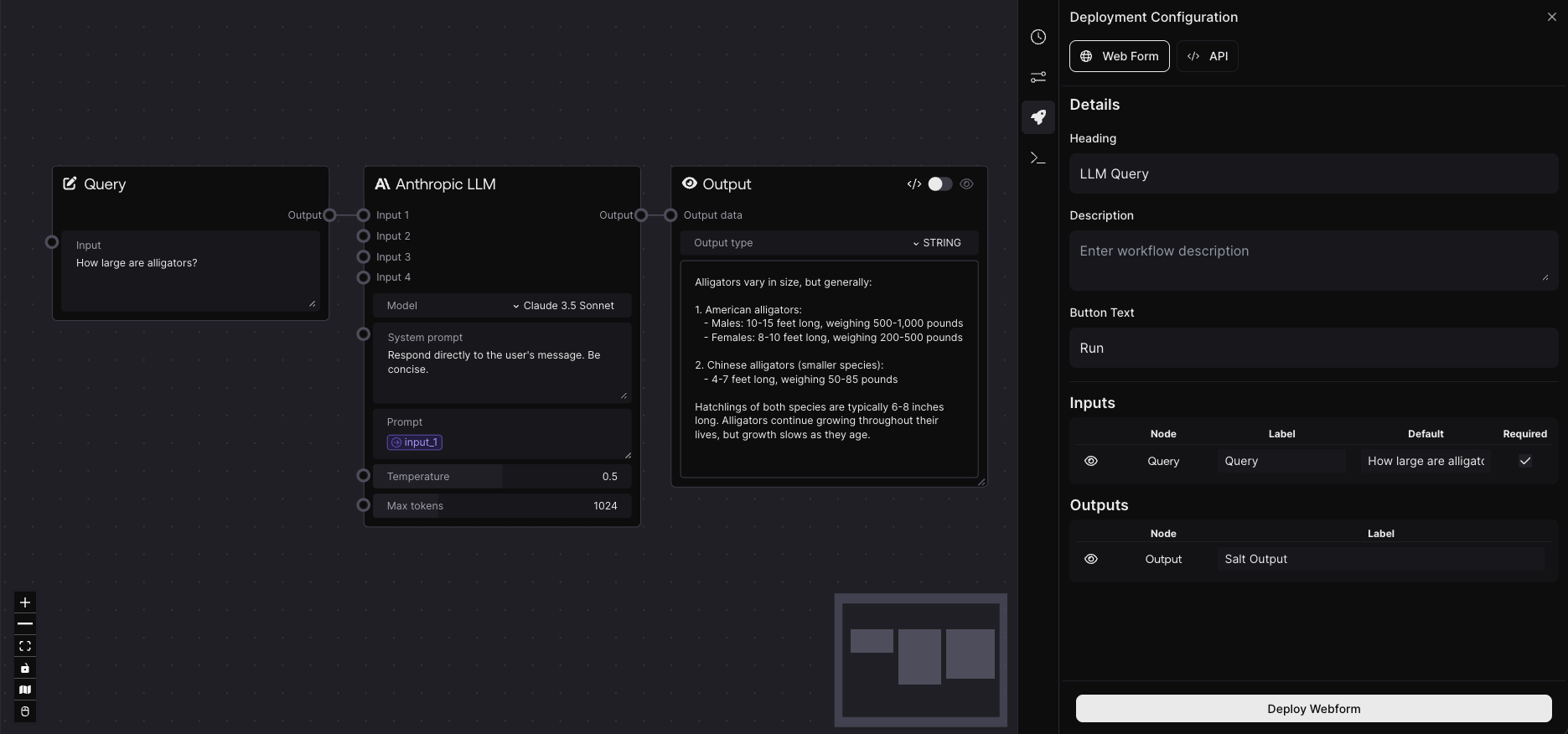Screen dimensions: 1568x734
Task: Click the Output node resize handle
Action: click(982, 482)
